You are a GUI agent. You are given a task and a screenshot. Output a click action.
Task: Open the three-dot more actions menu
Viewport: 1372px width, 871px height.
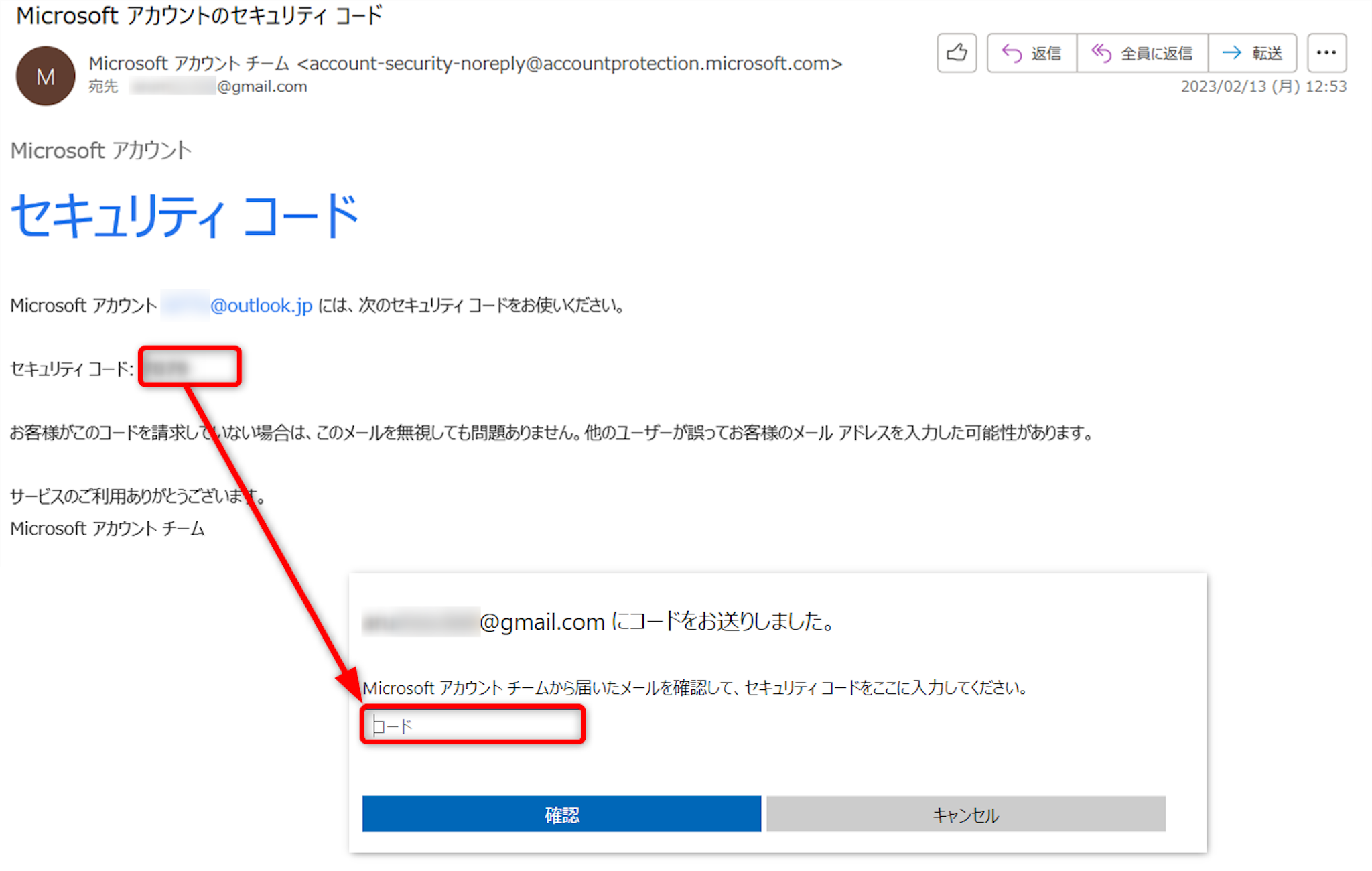tap(1326, 52)
